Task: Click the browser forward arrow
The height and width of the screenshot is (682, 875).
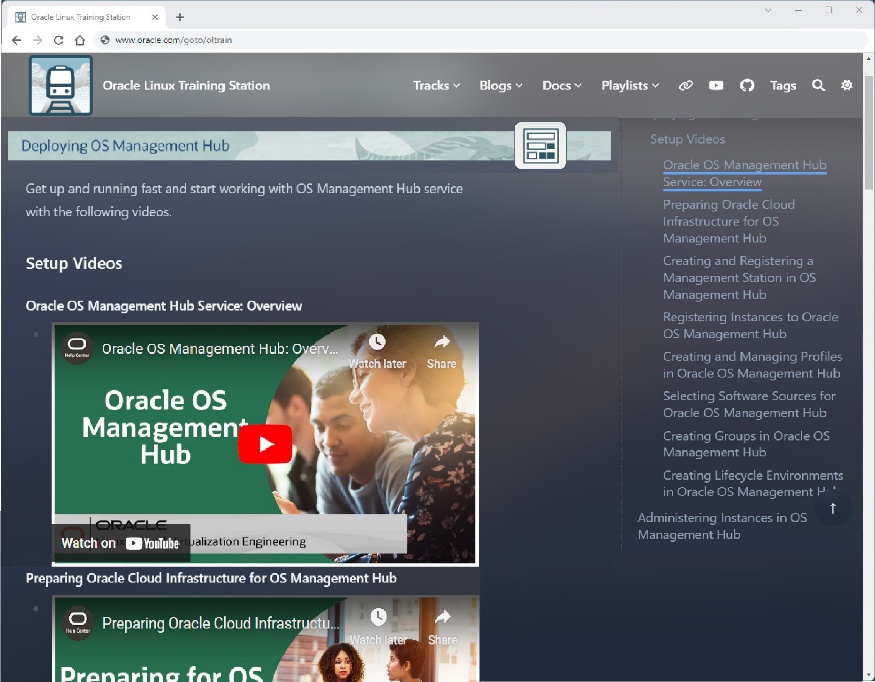Action: coord(37,40)
